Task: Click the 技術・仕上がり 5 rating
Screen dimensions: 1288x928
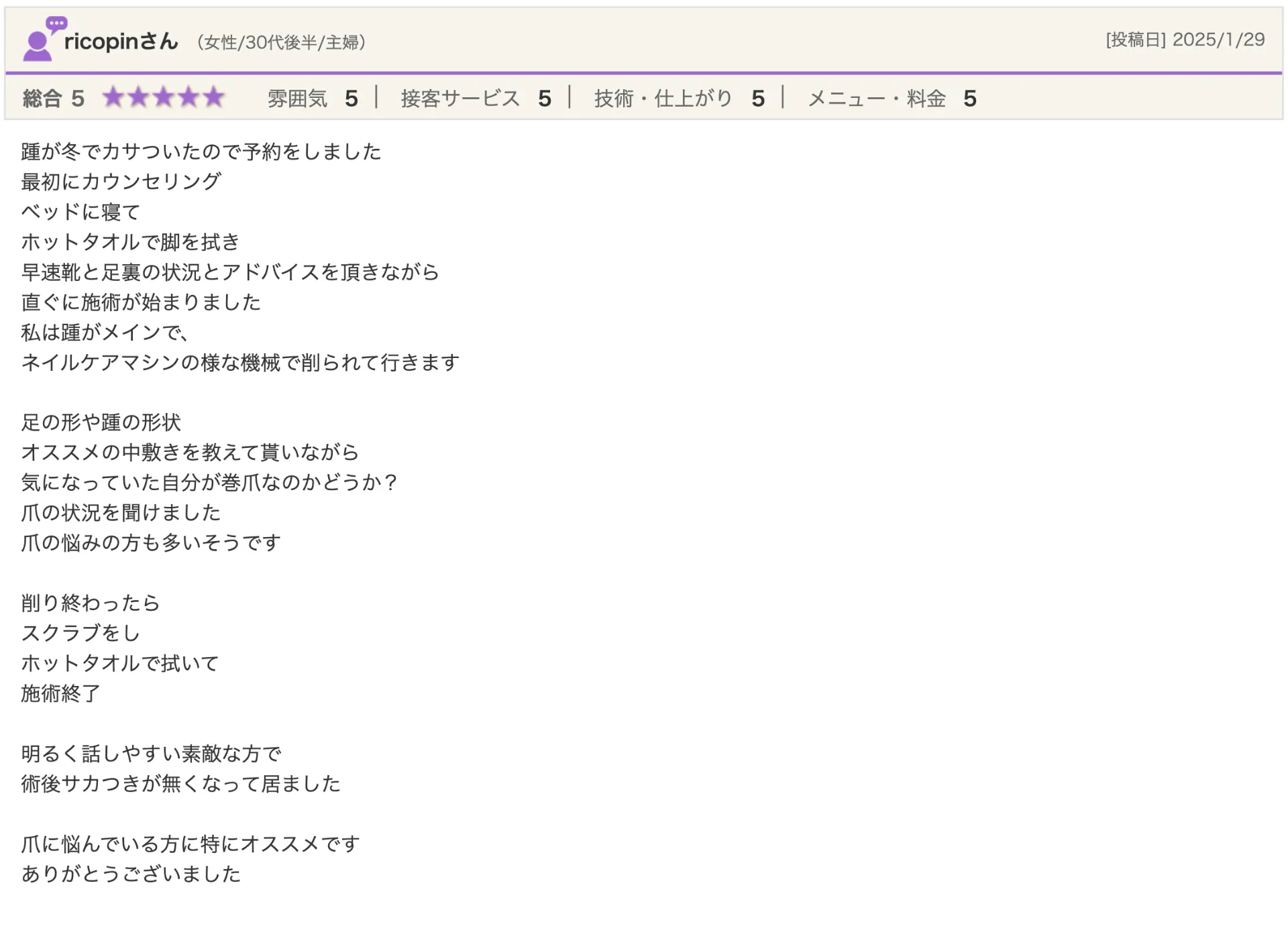Action: pyautogui.click(x=680, y=99)
